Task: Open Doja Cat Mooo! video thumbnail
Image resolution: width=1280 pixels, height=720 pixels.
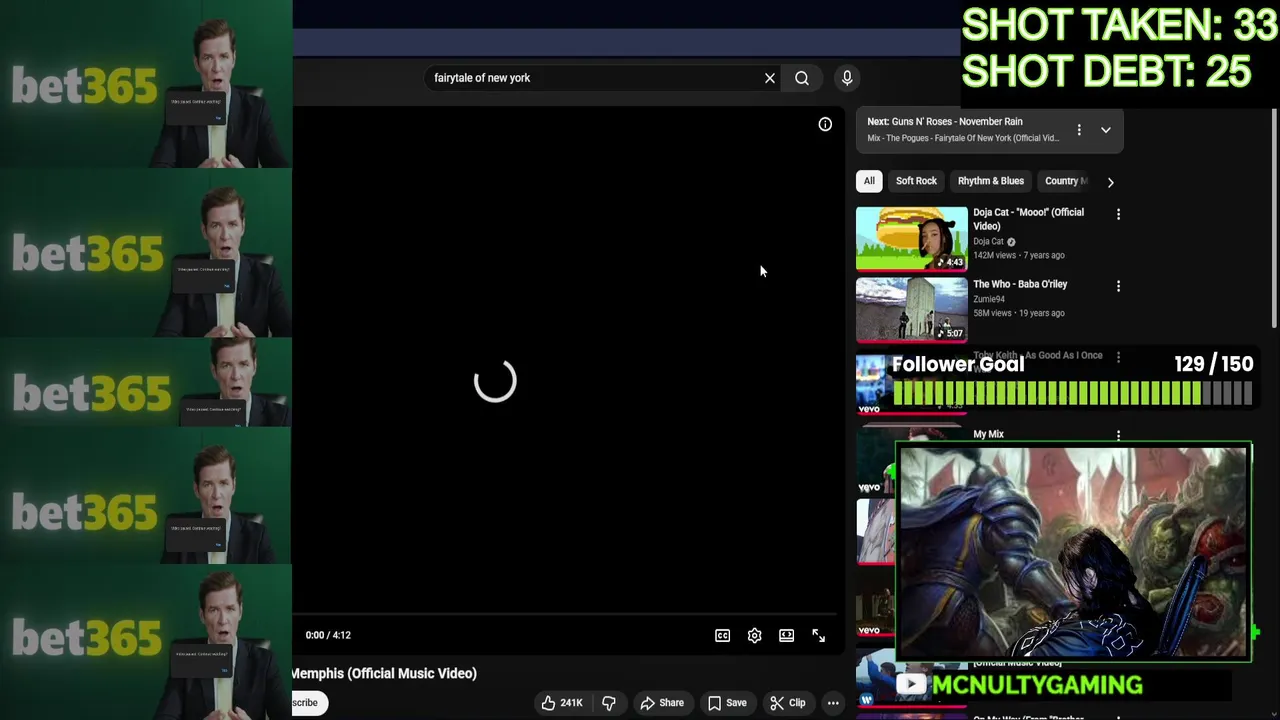Action: [912, 239]
